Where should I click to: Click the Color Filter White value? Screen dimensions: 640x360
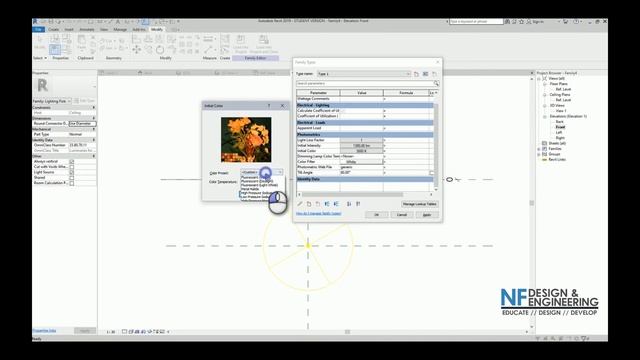click(362, 162)
